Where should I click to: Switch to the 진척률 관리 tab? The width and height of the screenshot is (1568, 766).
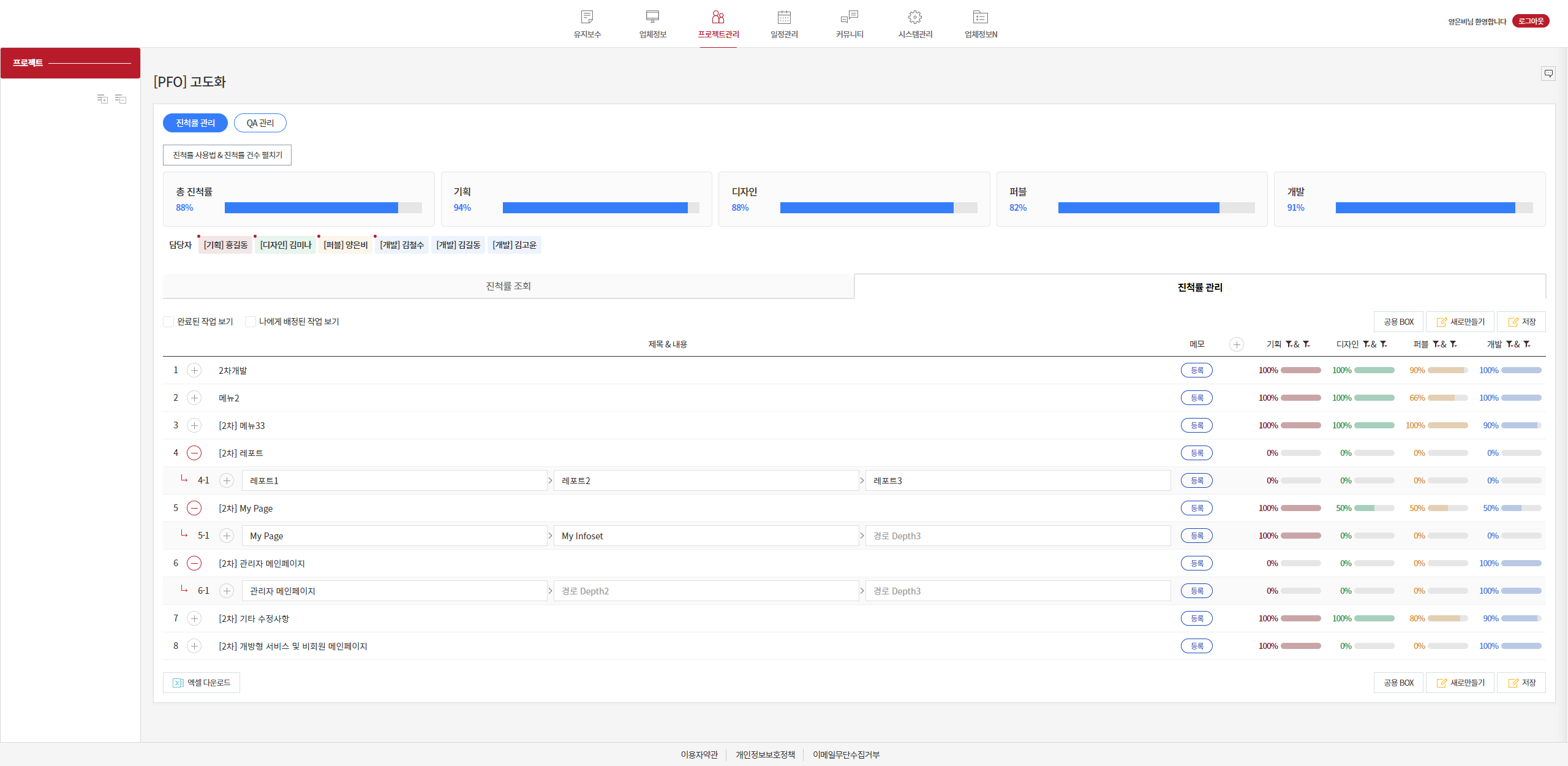coord(1199,287)
